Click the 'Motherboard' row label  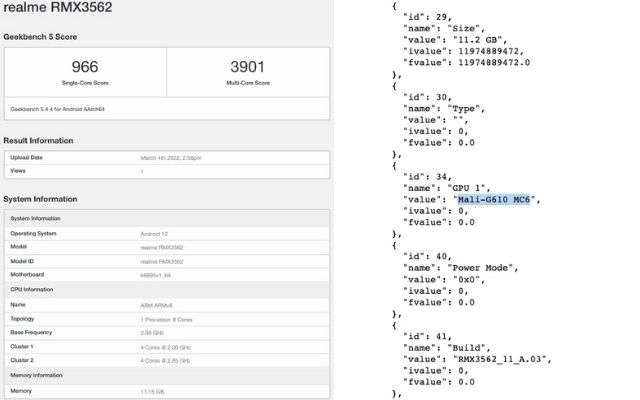coord(27,275)
